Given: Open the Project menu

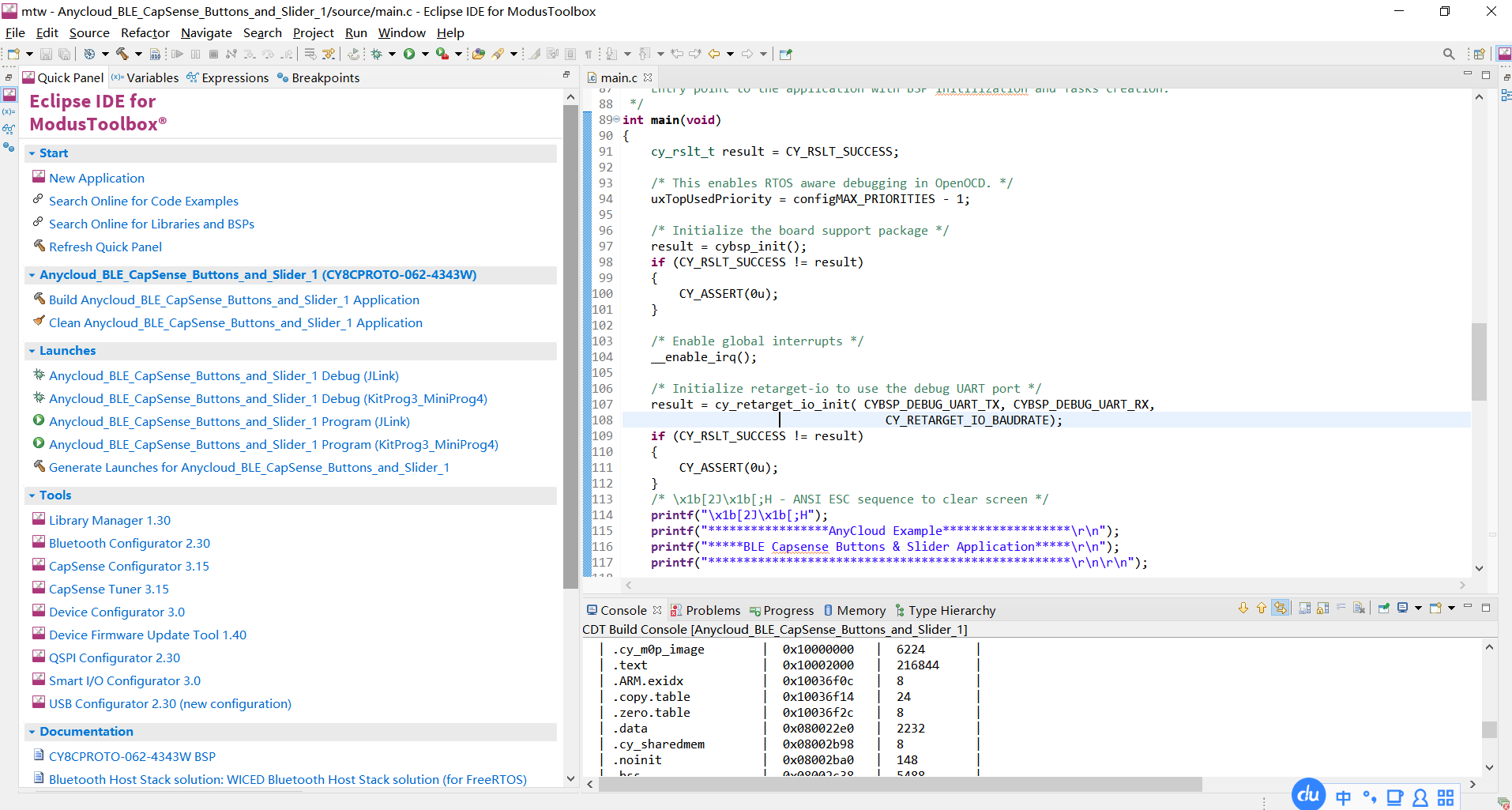Looking at the screenshot, I should click(314, 32).
